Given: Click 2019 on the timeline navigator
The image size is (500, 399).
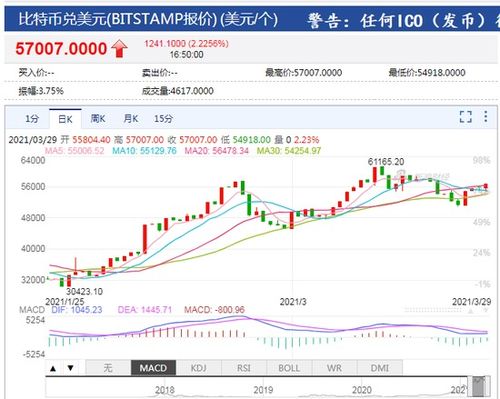Looking at the screenshot, I should [x=263, y=390].
